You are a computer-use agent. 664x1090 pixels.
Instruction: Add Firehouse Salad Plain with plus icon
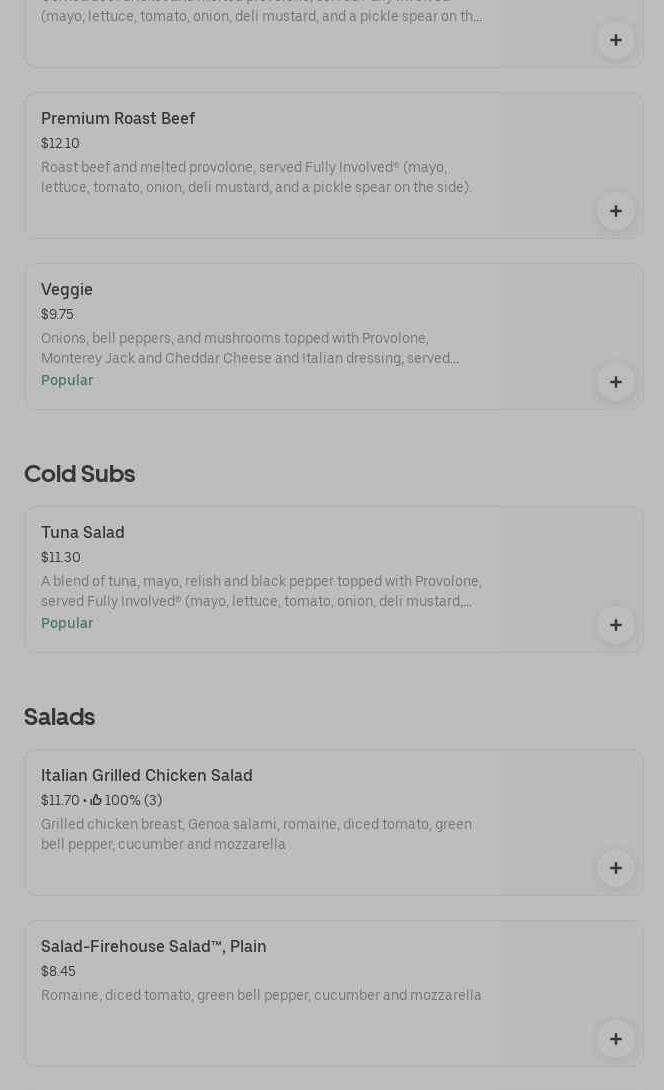[x=616, y=1039]
